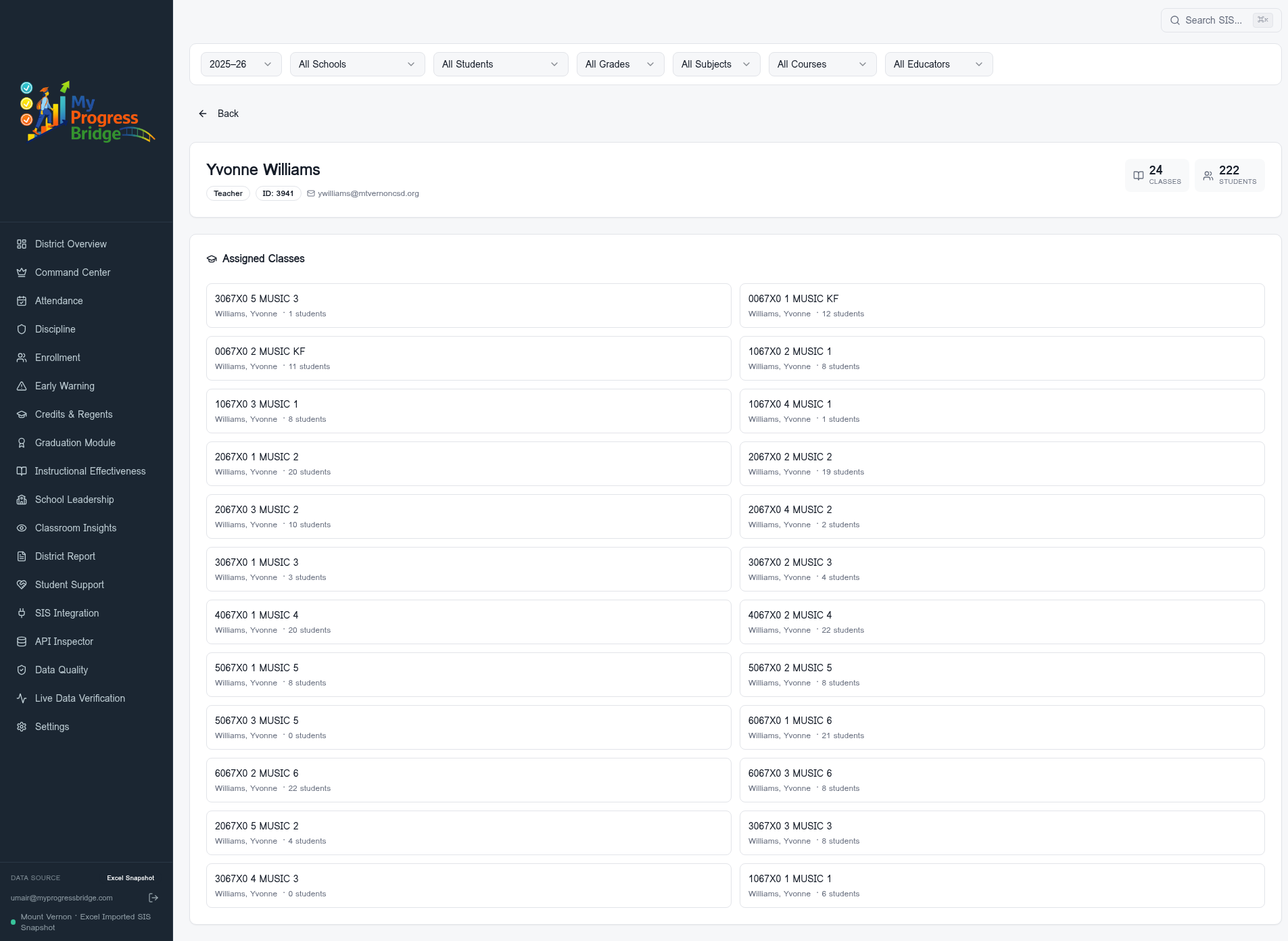The width and height of the screenshot is (1288, 941).
Task: Open the All Courses dropdown
Action: 823,64
